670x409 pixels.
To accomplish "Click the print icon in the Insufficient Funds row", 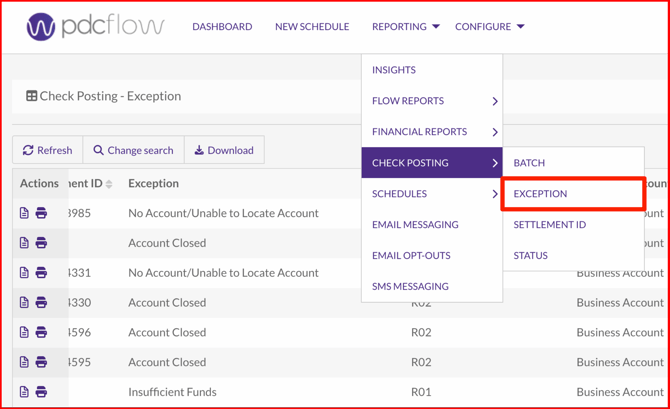I will [41, 392].
